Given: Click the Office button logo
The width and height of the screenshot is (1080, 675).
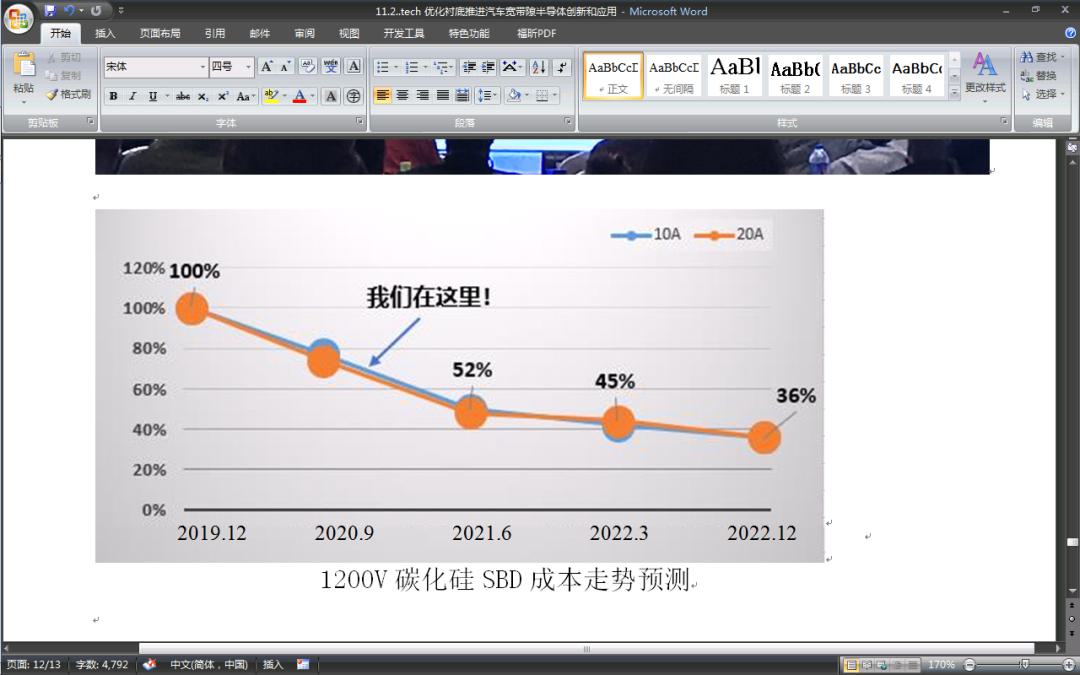Looking at the screenshot, I should 19,18.
